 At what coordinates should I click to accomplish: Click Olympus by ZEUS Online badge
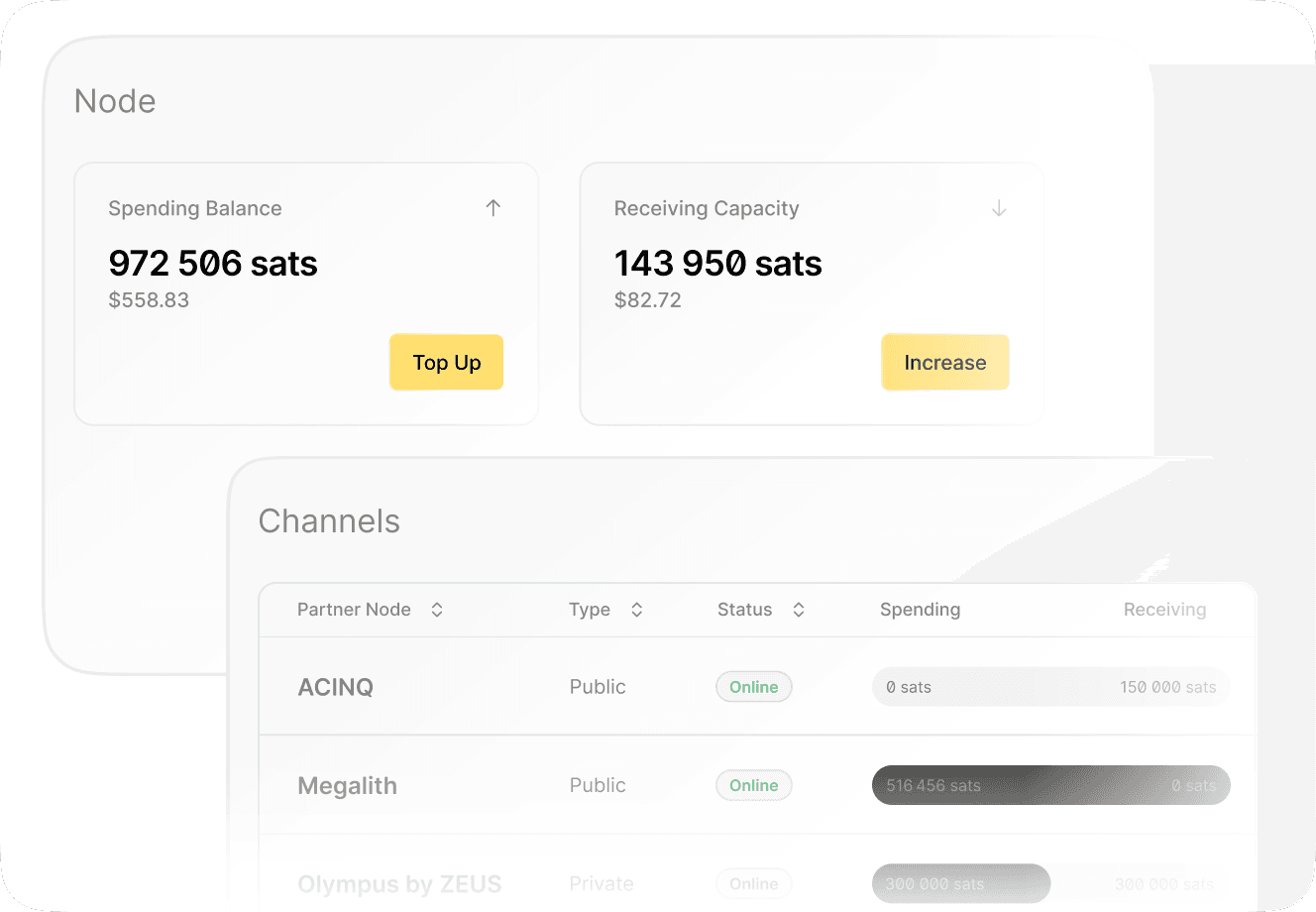point(754,883)
